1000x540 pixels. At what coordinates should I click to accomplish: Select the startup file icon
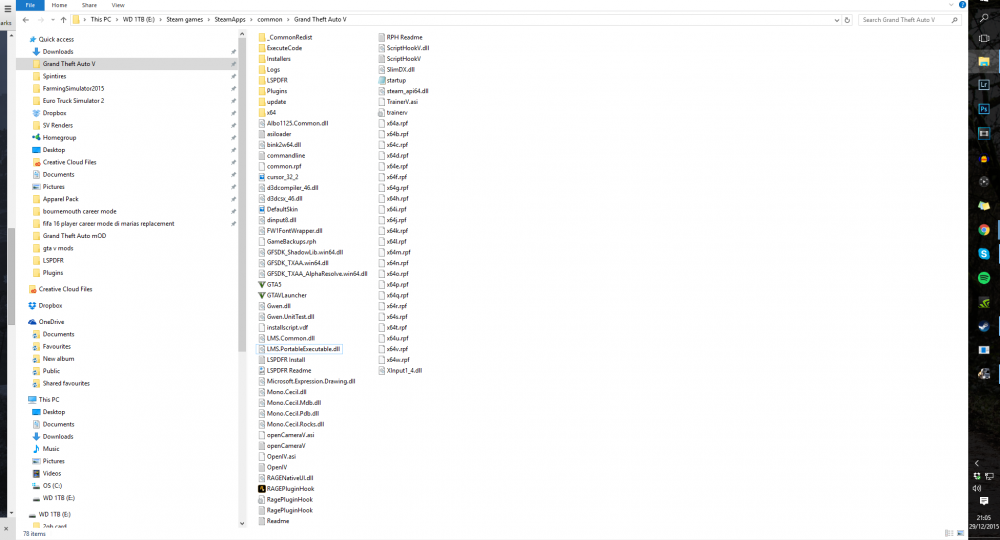tap(381, 80)
